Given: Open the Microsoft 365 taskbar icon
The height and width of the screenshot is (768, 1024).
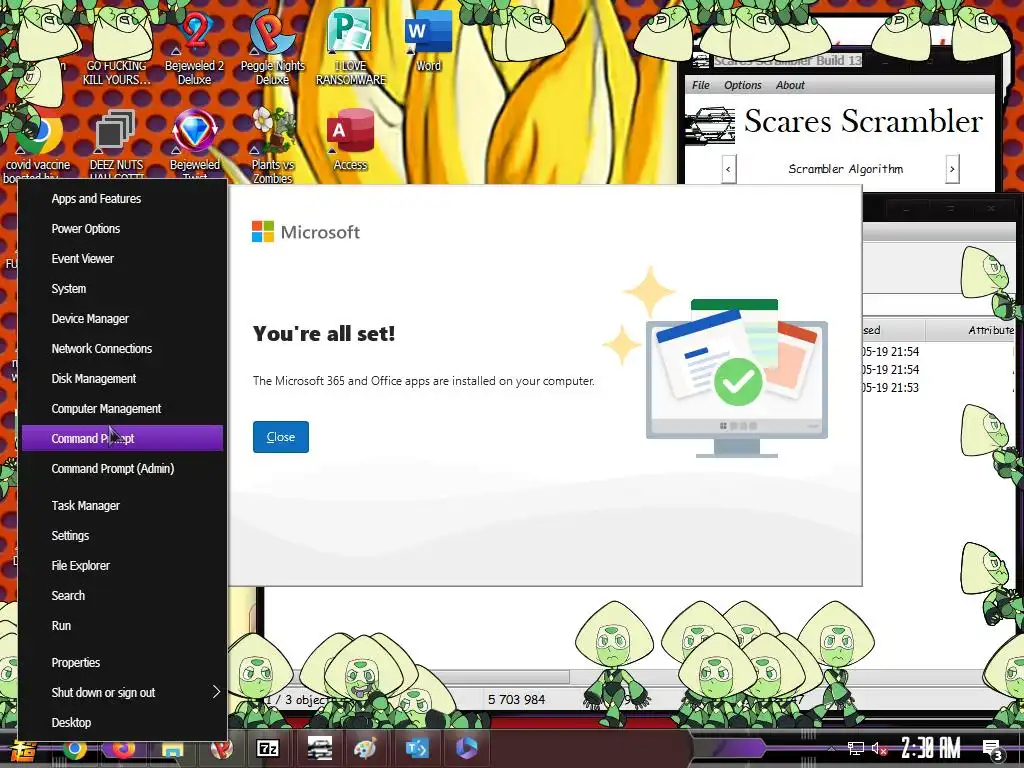Looking at the screenshot, I should tap(466, 748).
